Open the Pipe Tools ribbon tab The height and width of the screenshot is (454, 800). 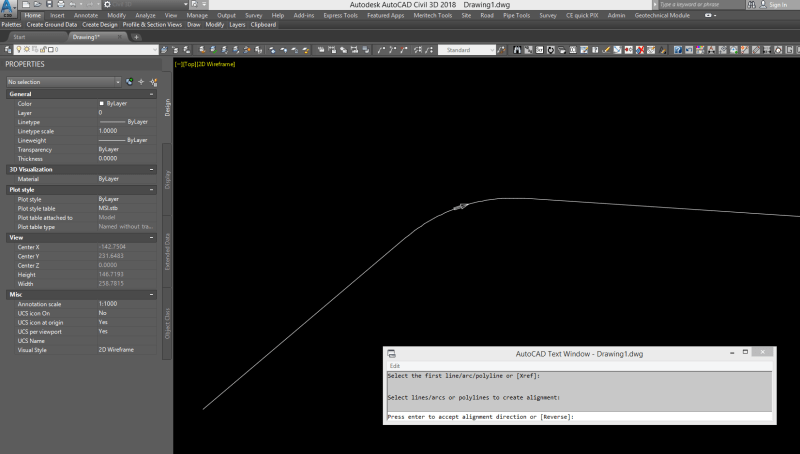516,15
